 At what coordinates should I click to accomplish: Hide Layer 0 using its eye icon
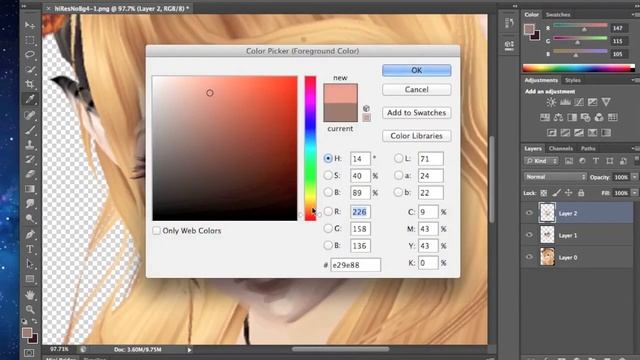(x=529, y=257)
